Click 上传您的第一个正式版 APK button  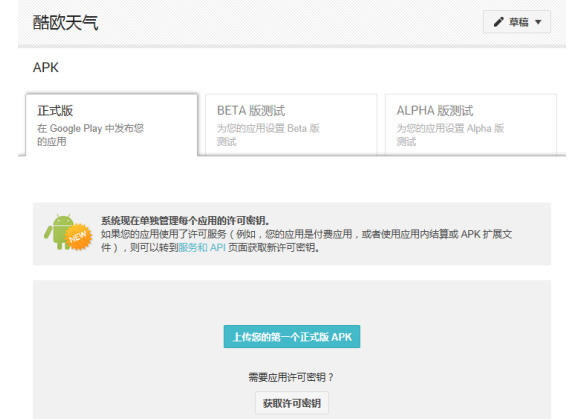click(292, 336)
